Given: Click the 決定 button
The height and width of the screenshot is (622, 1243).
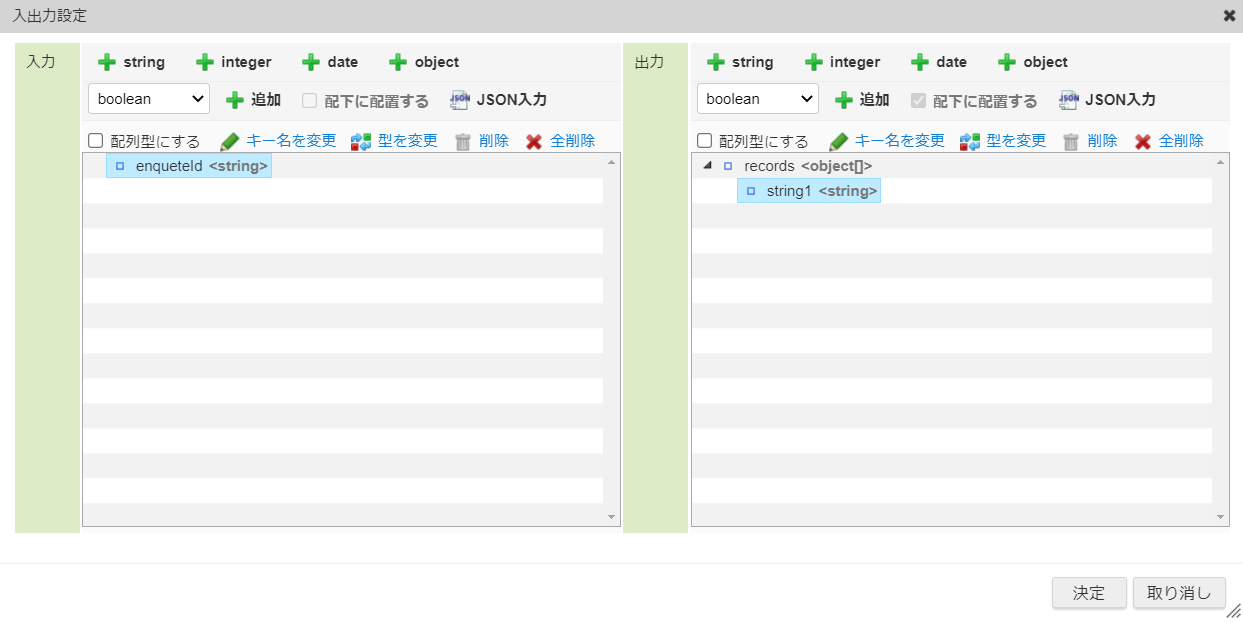Looking at the screenshot, I should pos(1089,593).
